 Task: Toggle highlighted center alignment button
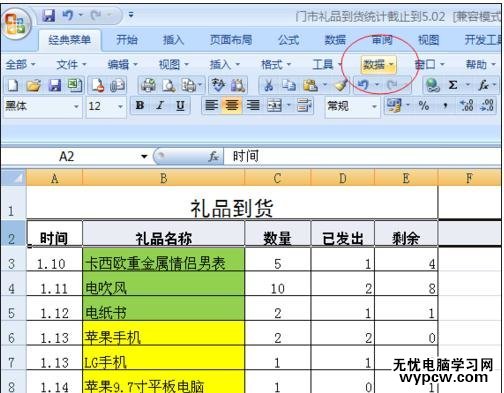[232, 106]
